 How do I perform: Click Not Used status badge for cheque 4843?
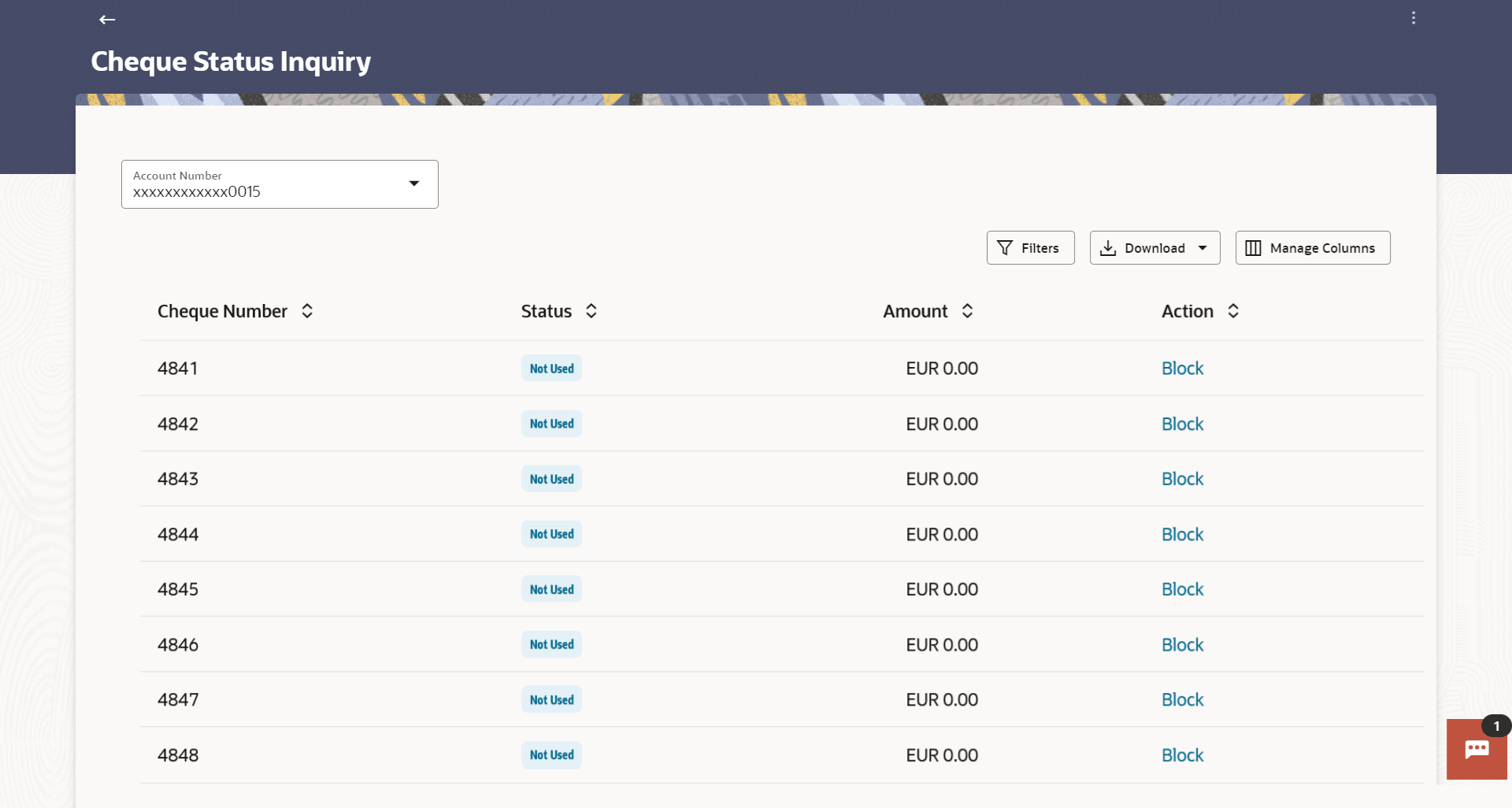click(551, 479)
